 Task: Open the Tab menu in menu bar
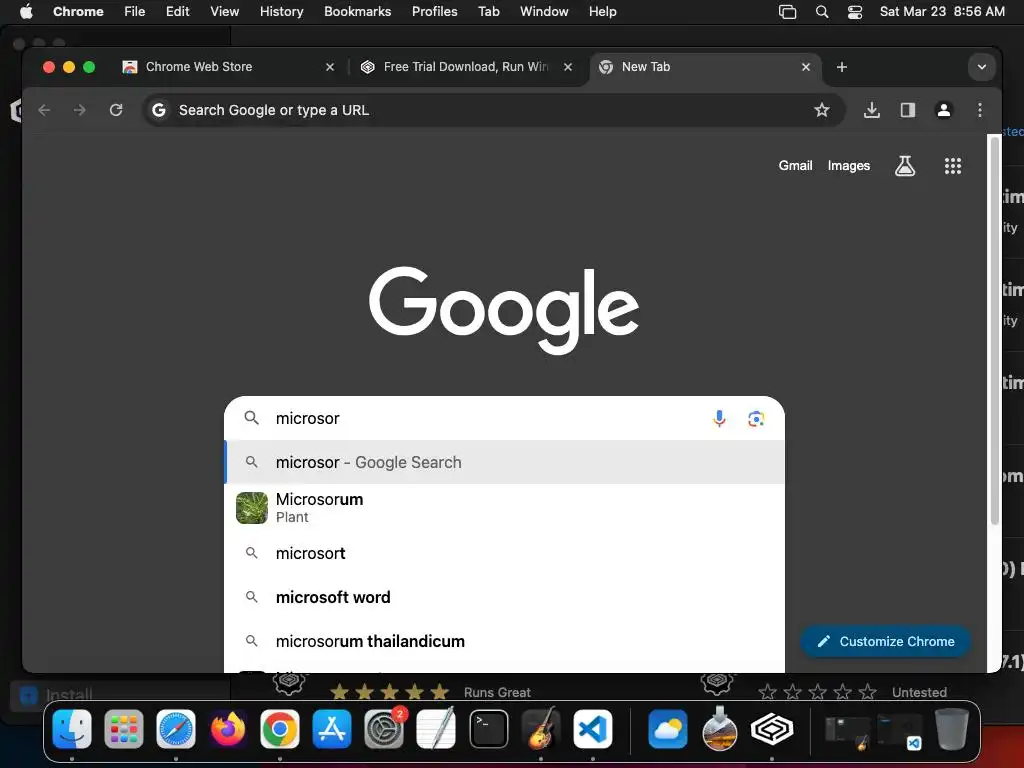tap(488, 12)
